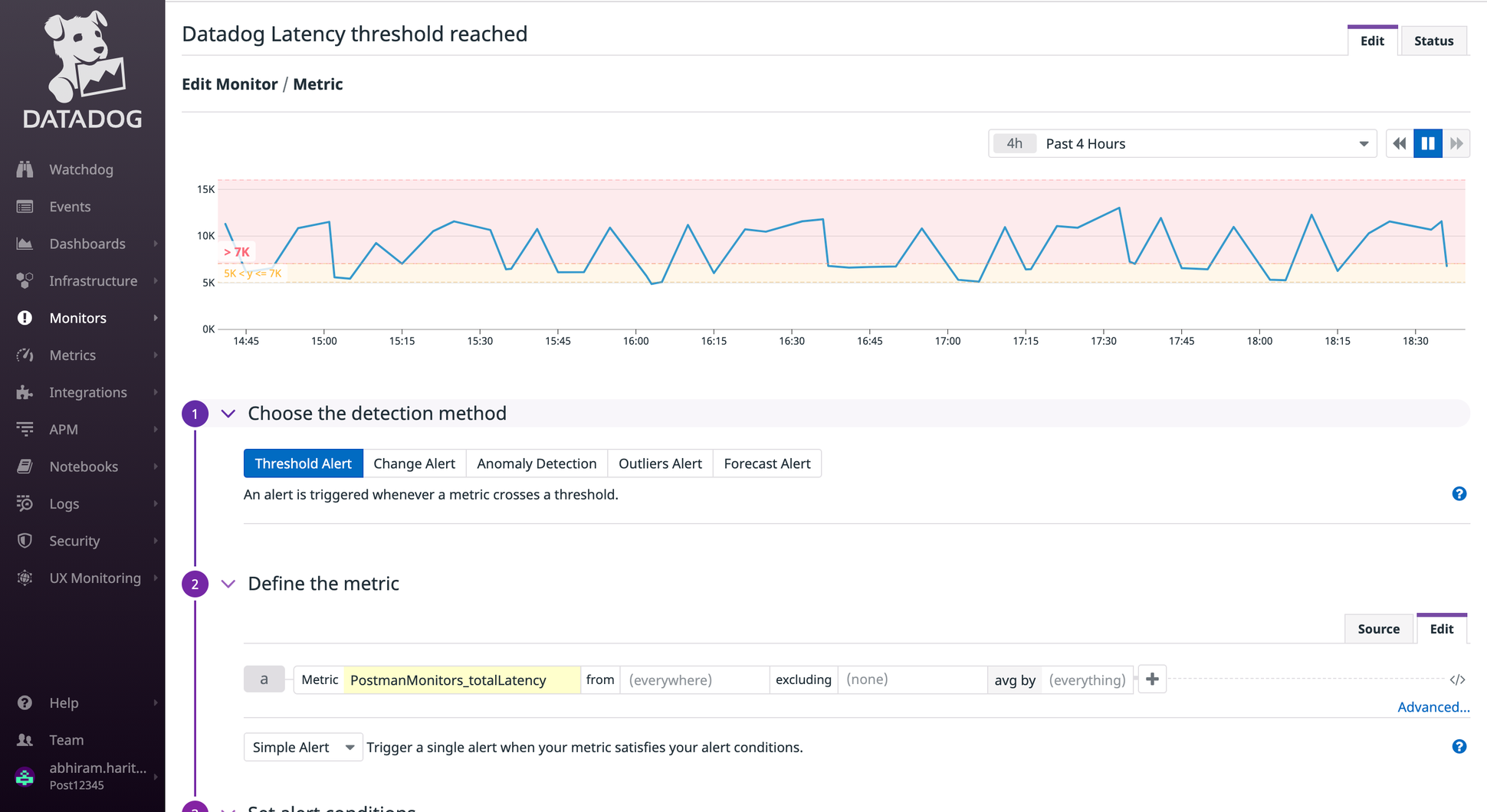This screenshot has height=812, width=1487.
Task: Click the avg by (everything) field
Action: coord(1087,679)
